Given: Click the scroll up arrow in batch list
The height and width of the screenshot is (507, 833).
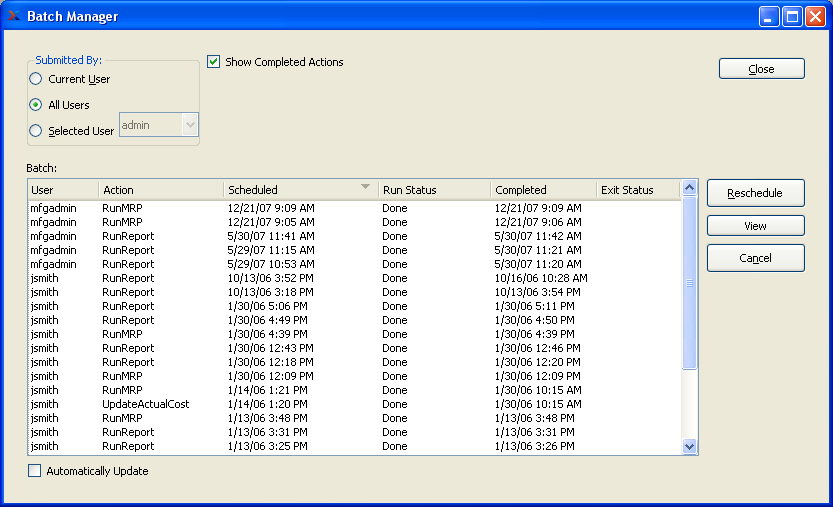Looking at the screenshot, I should pyautogui.click(x=689, y=188).
